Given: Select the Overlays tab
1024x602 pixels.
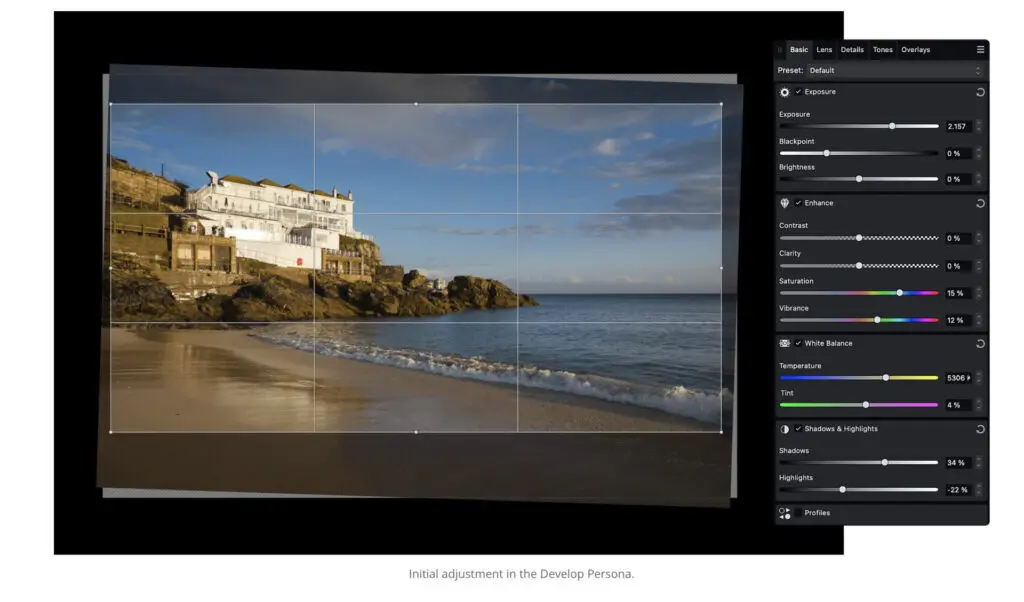Looking at the screenshot, I should 915,49.
